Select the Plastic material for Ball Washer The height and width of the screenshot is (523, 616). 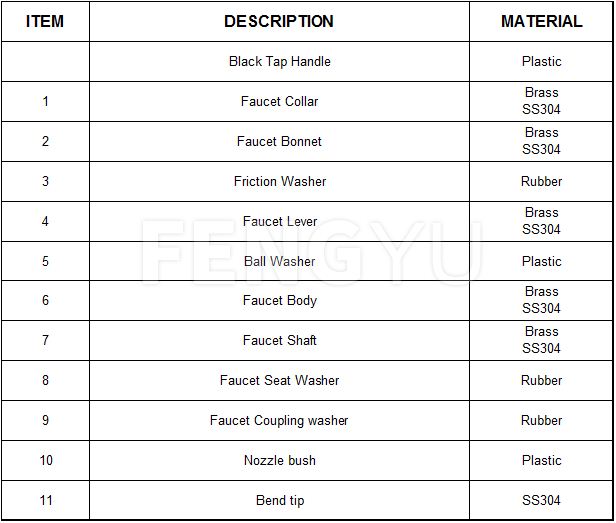click(x=541, y=261)
